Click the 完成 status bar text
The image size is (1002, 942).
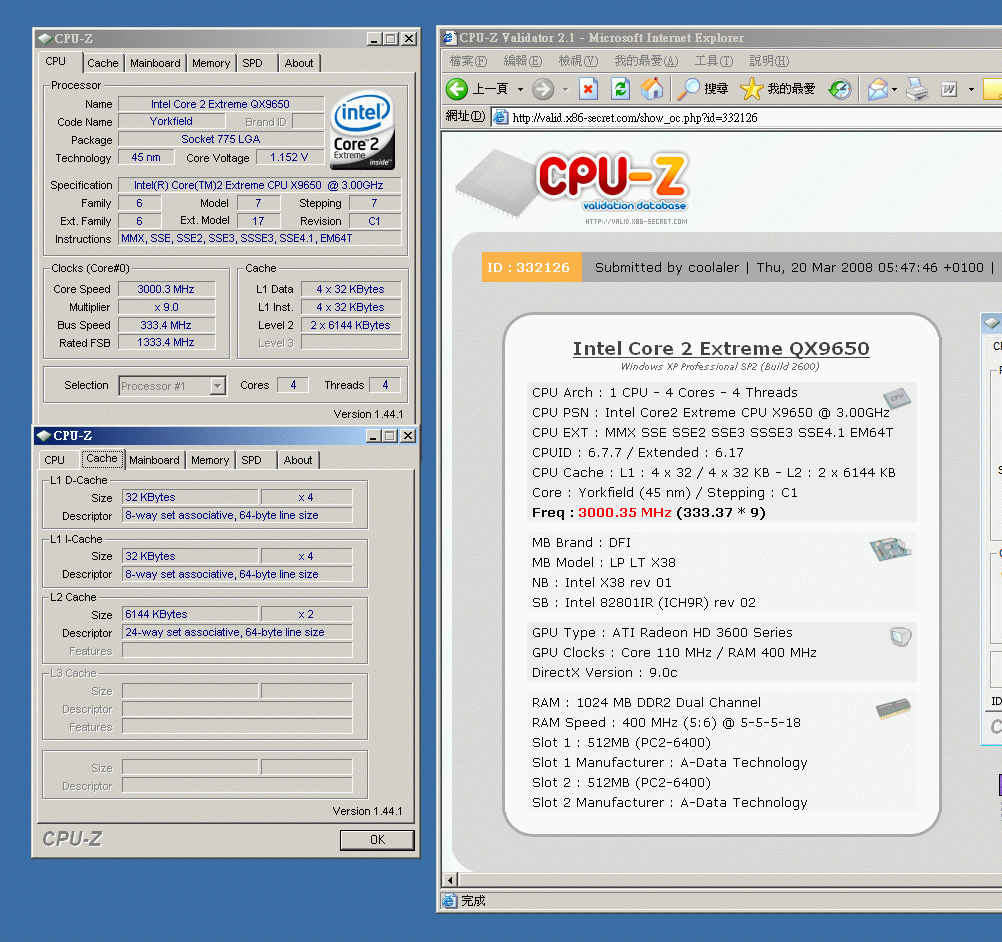click(474, 901)
